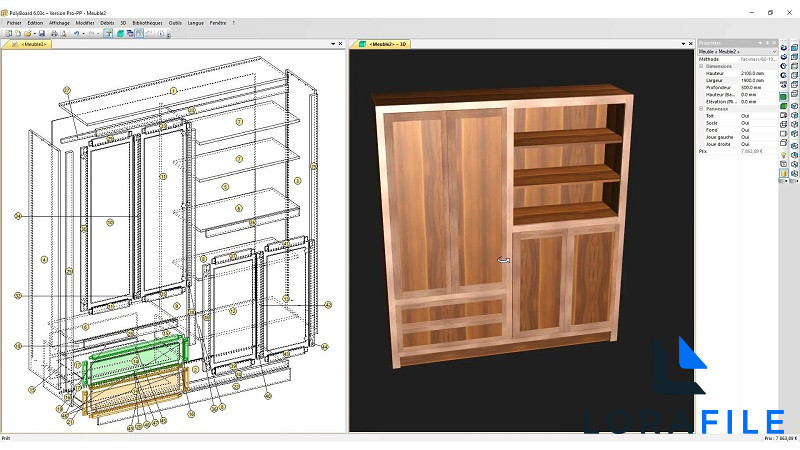The width and height of the screenshot is (800, 450).
Task: Open the Propriétés panel options arrow
Action: coord(760,43)
